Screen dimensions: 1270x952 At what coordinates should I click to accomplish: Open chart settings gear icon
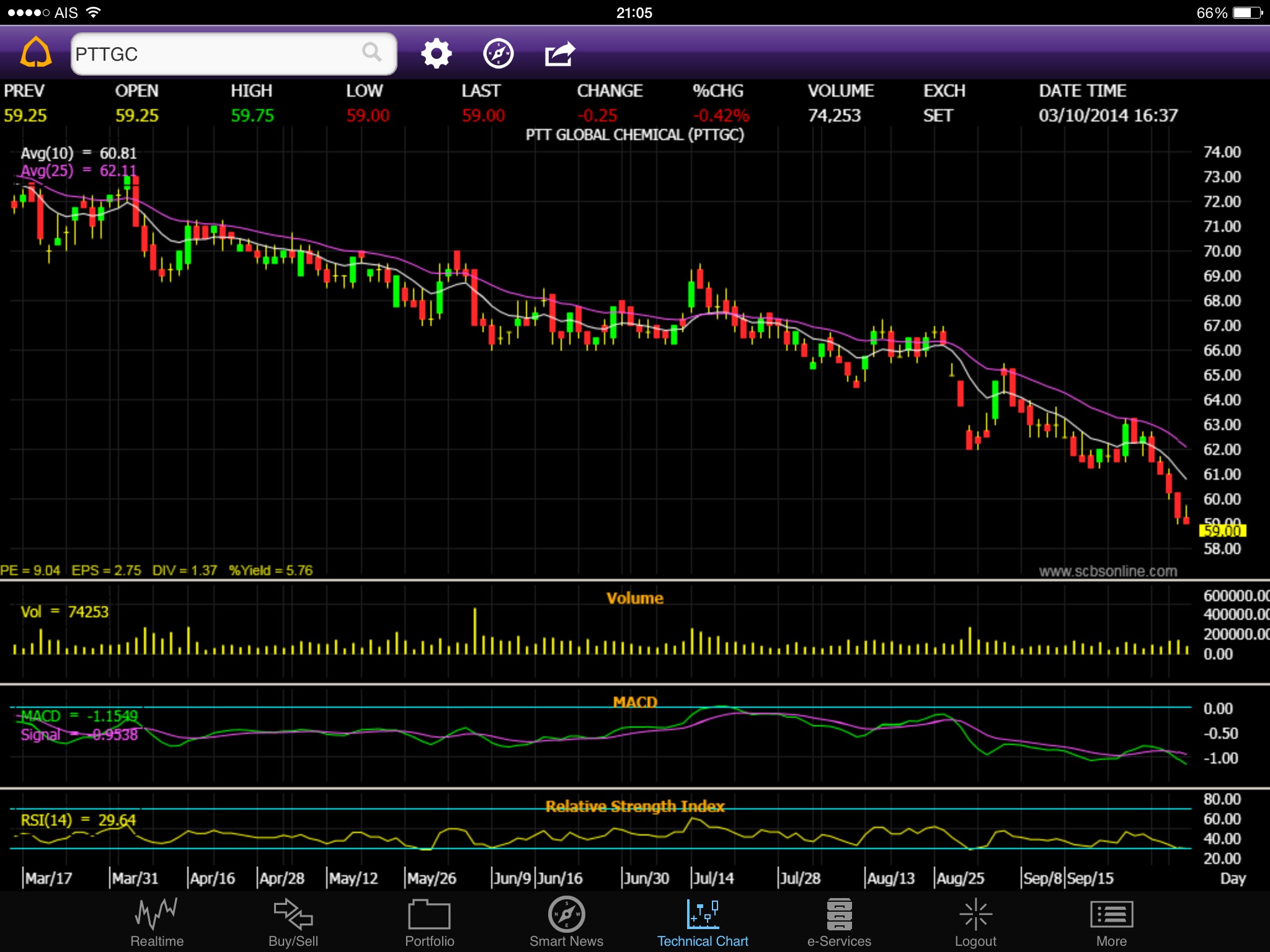(x=437, y=53)
